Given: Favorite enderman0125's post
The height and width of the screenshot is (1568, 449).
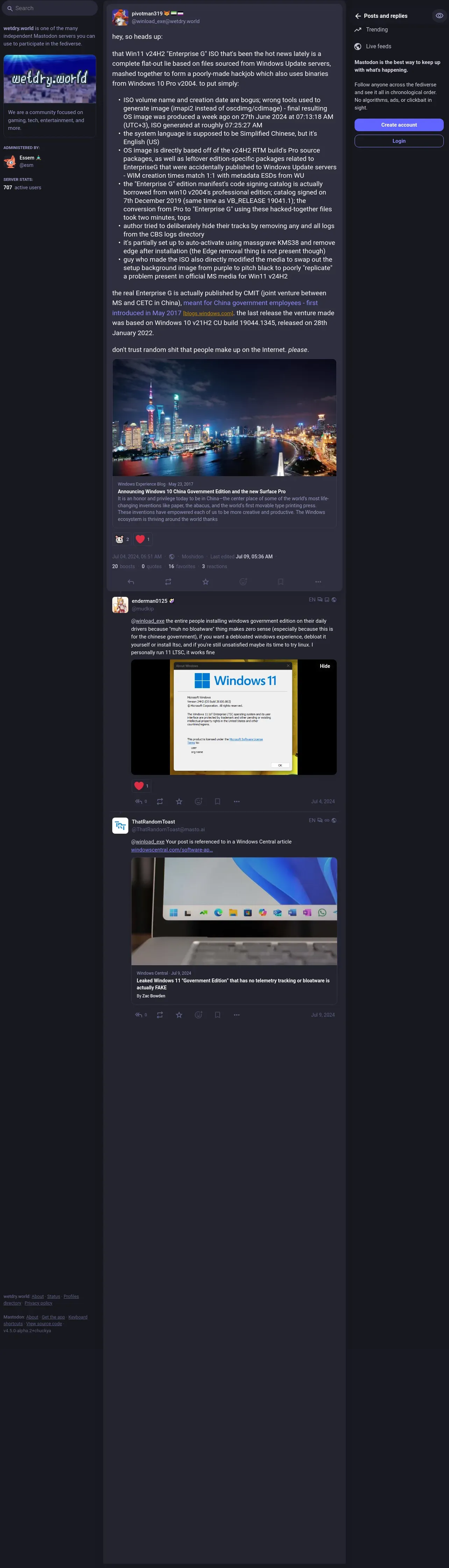Looking at the screenshot, I should (x=179, y=801).
